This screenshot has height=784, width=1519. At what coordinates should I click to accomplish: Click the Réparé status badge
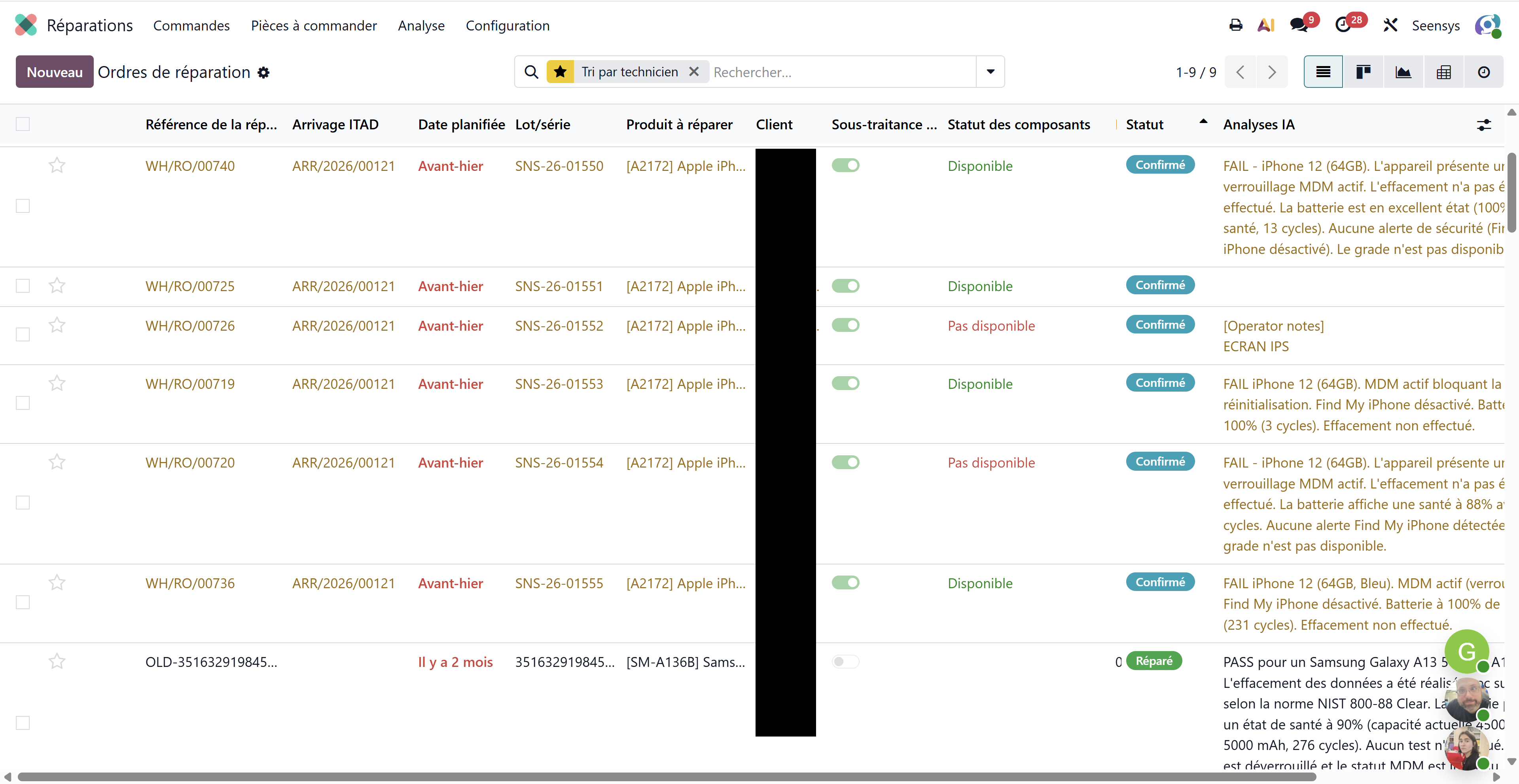1154,661
